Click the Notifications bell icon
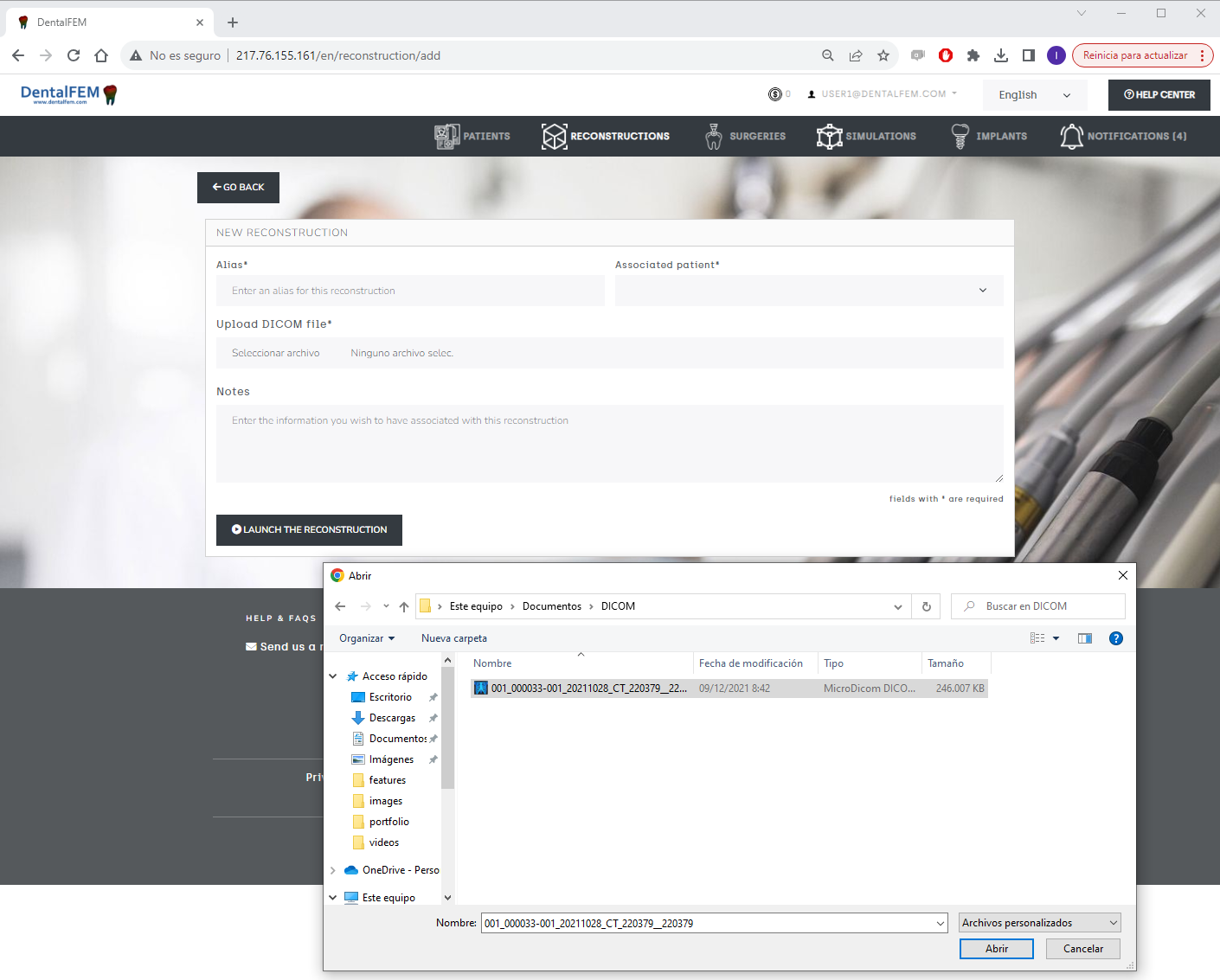Image resolution: width=1220 pixels, height=980 pixels. pyautogui.click(x=1071, y=137)
